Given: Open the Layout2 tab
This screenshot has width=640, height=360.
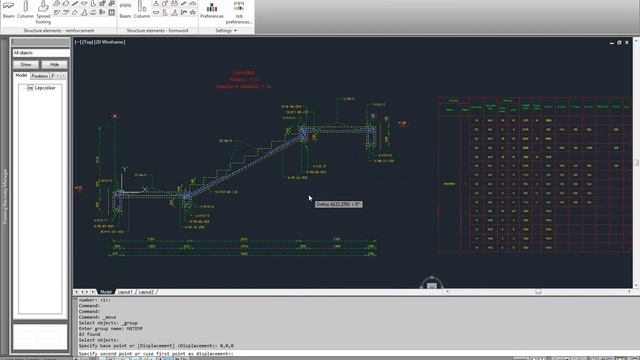Looking at the screenshot, I should click(x=146, y=292).
